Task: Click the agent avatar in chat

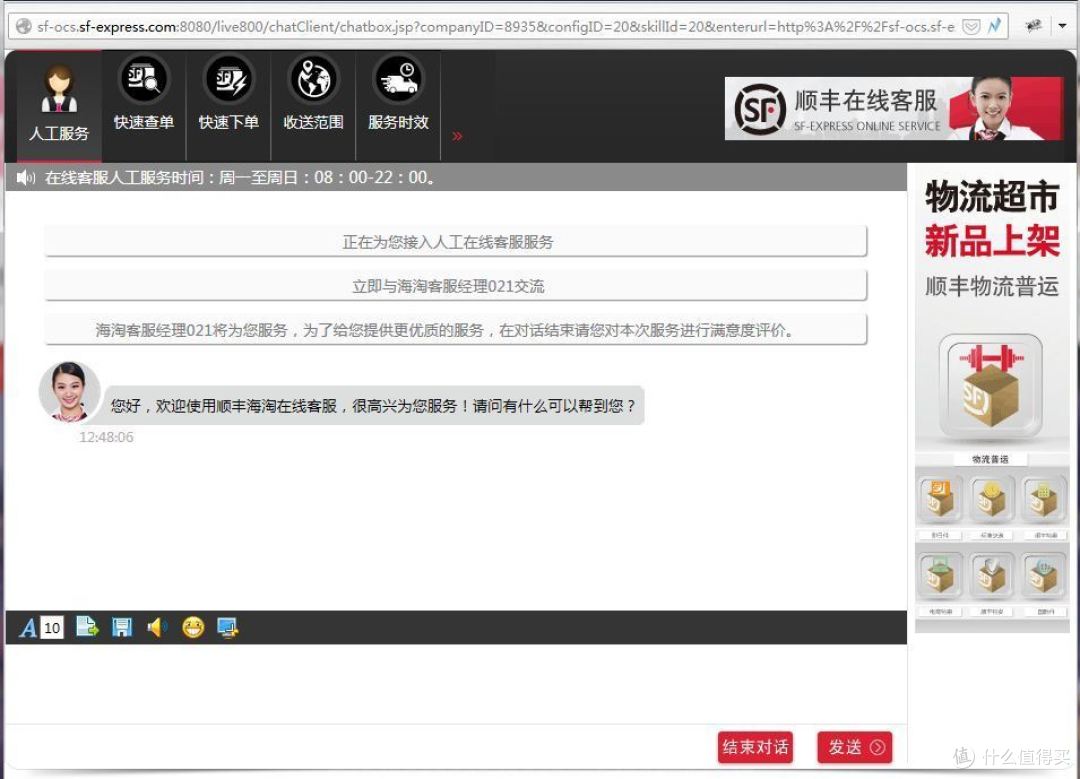Action: coord(70,391)
